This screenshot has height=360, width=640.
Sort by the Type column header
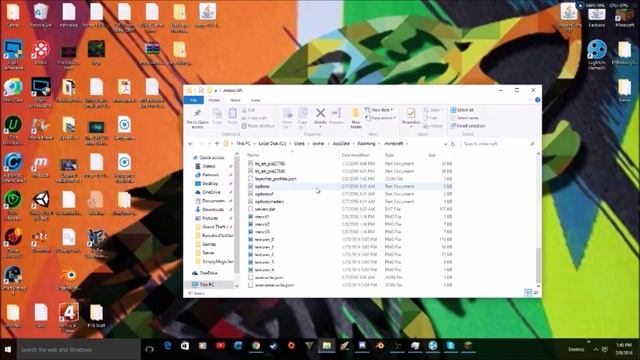(x=389, y=155)
